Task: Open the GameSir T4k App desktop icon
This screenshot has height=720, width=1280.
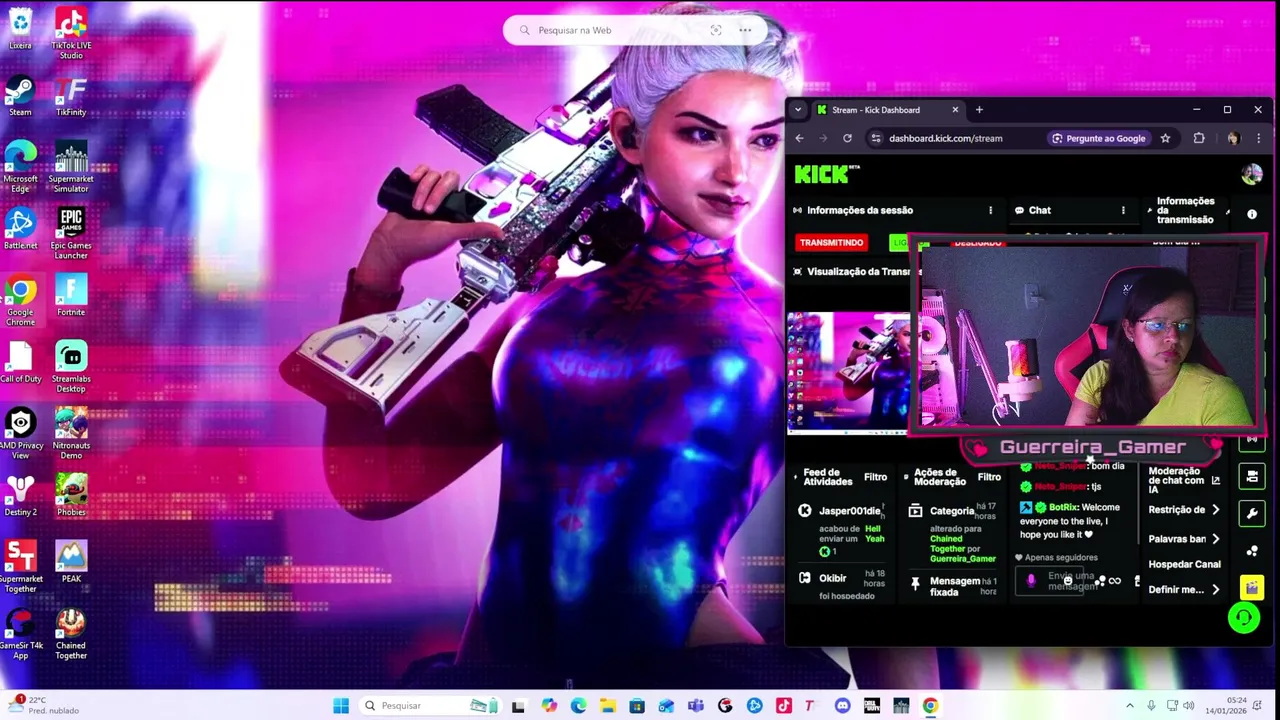Action: click(x=20, y=633)
